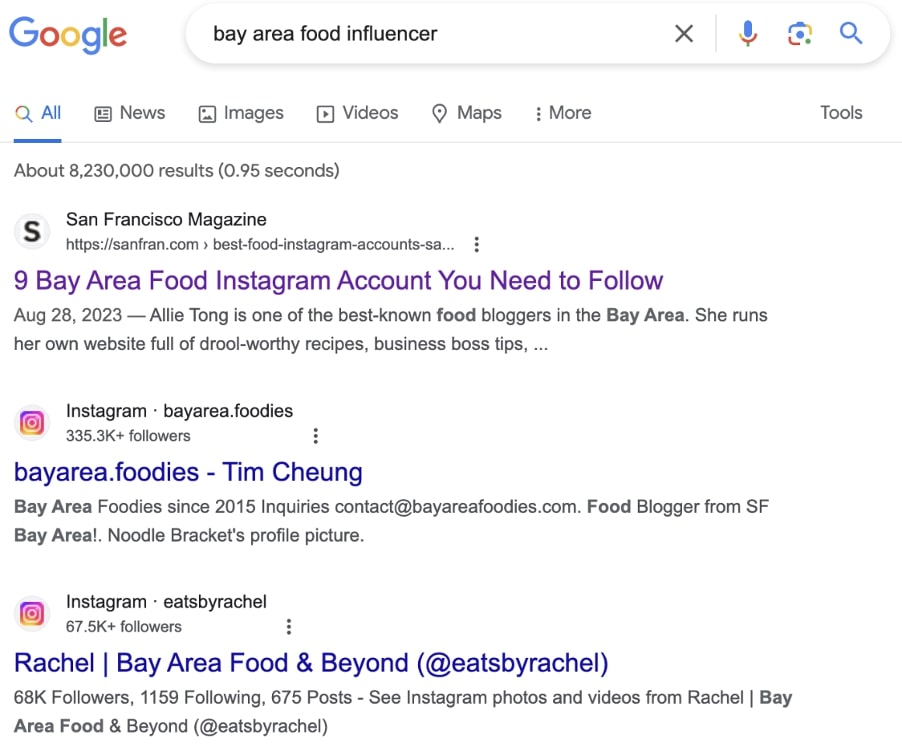Open '9 Bay Area Food Instagram Account' link

coord(338,280)
